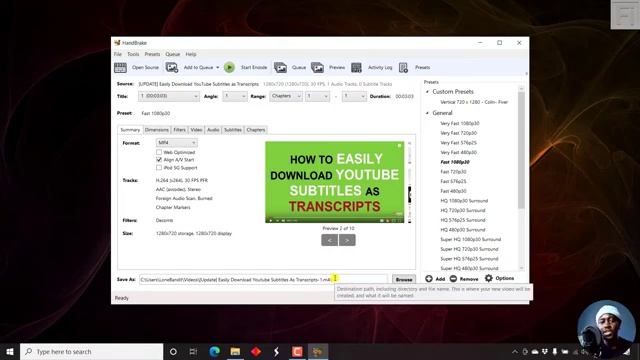Show hidden system tray icons
640x360 pixels.
(x=515, y=351)
